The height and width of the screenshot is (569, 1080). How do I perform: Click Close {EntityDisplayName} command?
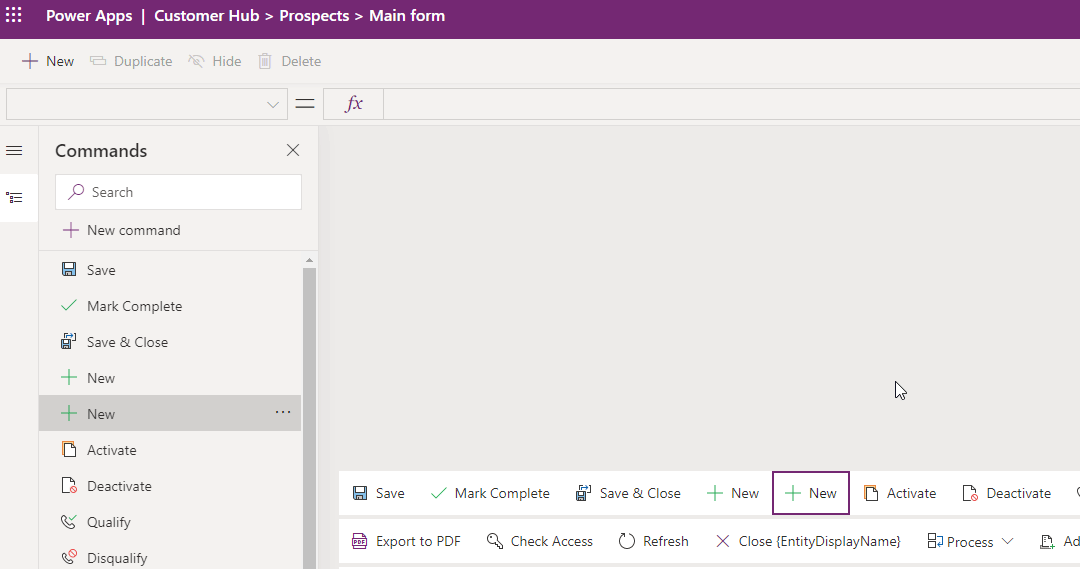click(808, 541)
